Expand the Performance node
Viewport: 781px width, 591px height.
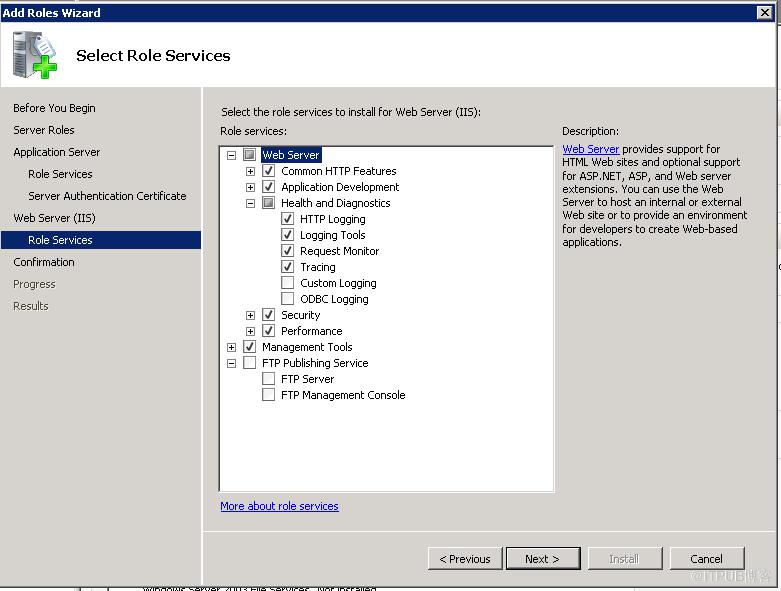pyautogui.click(x=251, y=331)
